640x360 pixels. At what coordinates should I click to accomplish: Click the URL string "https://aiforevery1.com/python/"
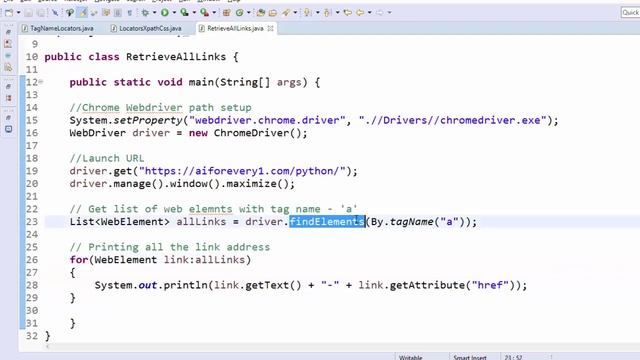(242, 171)
